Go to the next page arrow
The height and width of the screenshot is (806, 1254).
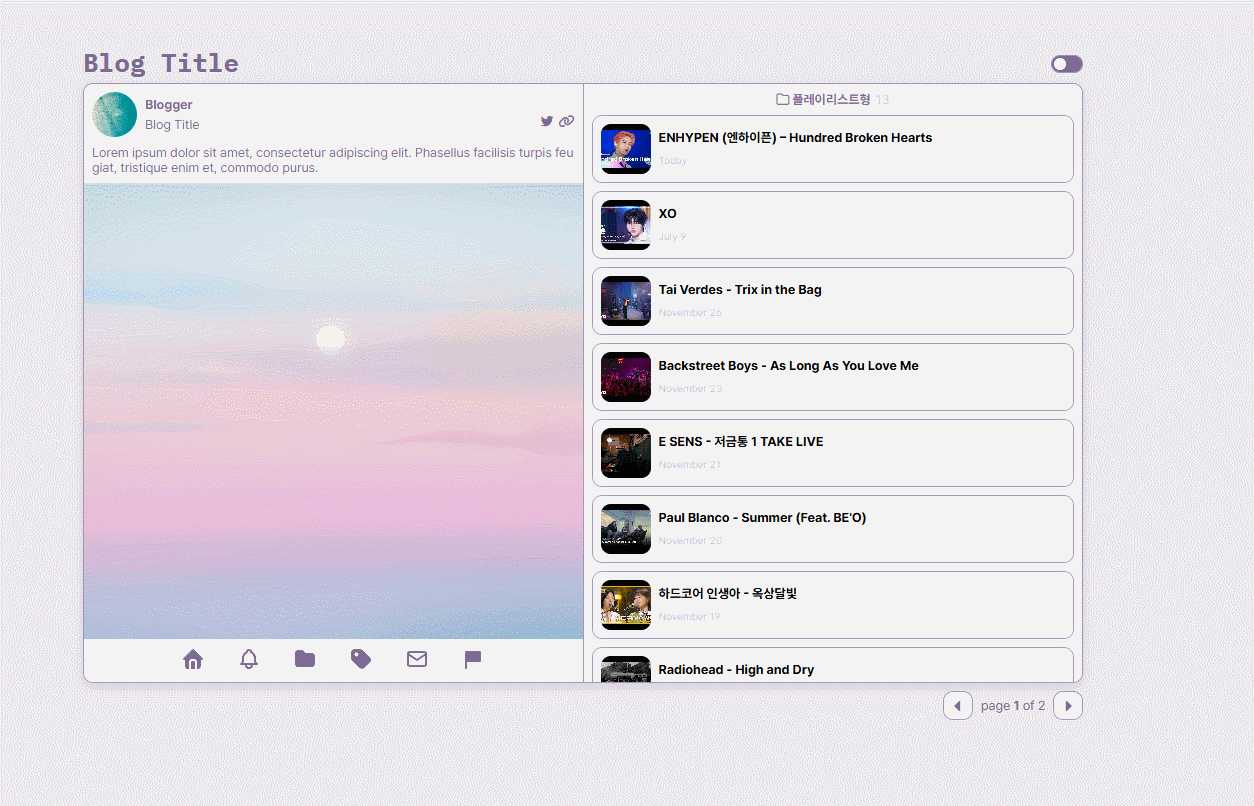1068,705
